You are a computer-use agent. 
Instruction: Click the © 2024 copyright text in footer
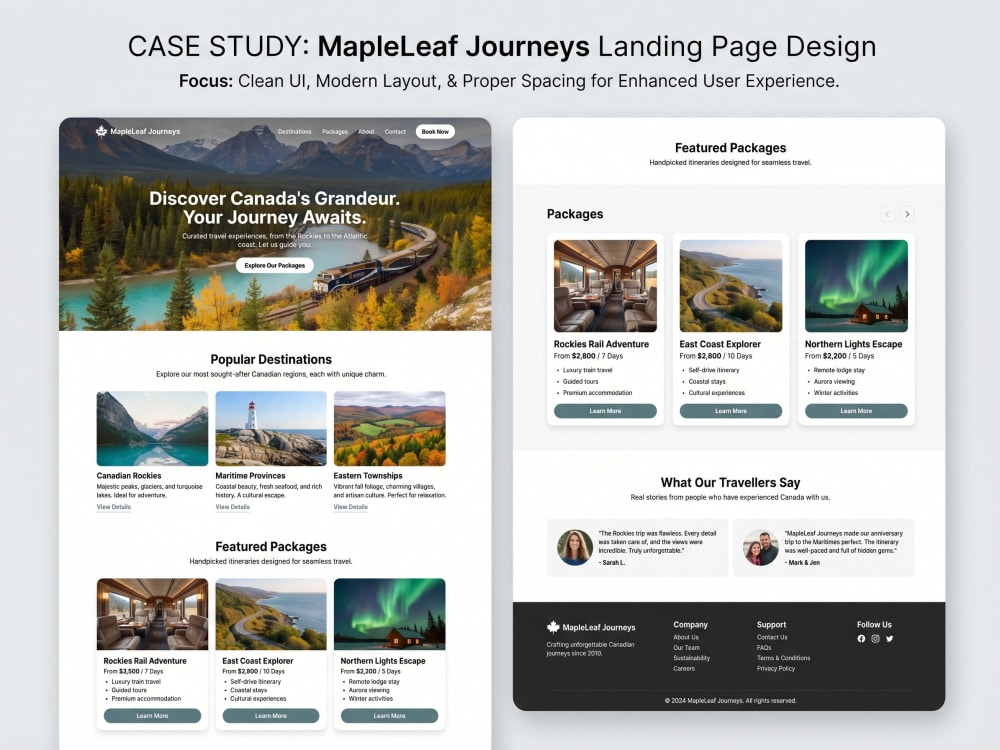pyautogui.click(x=730, y=700)
